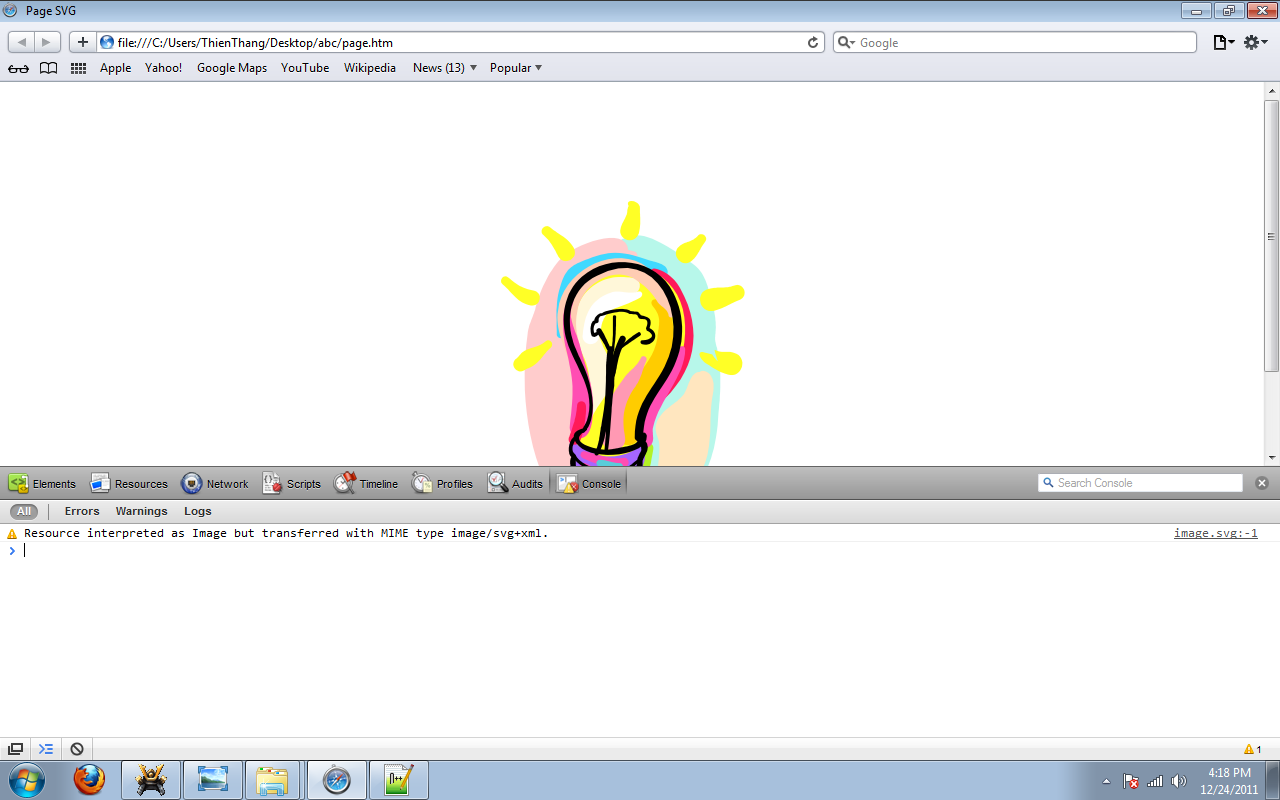Open the Google Maps bookmark
The width and height of the screenshot is (1280, 800).
point(232,68)
